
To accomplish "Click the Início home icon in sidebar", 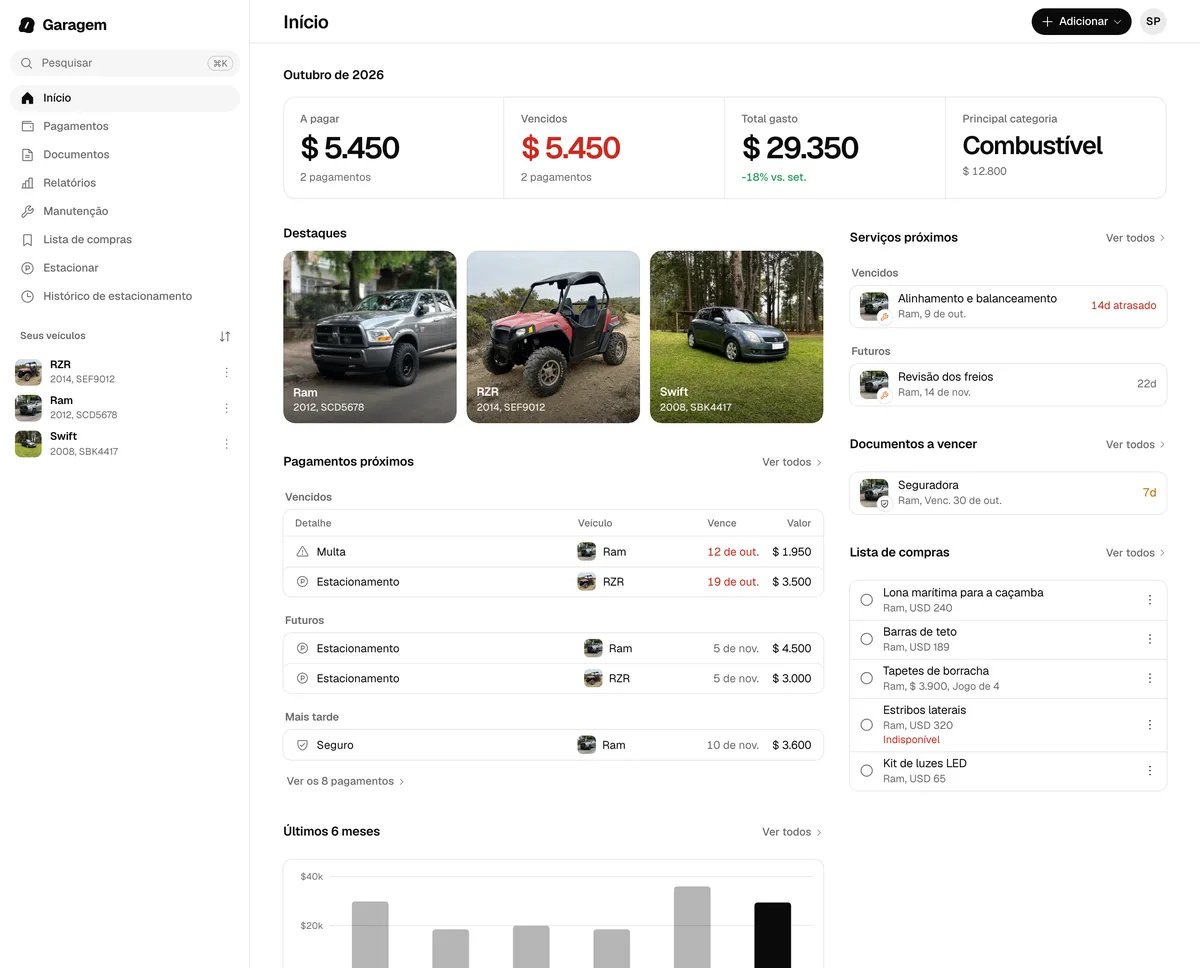I will (27, 98).
